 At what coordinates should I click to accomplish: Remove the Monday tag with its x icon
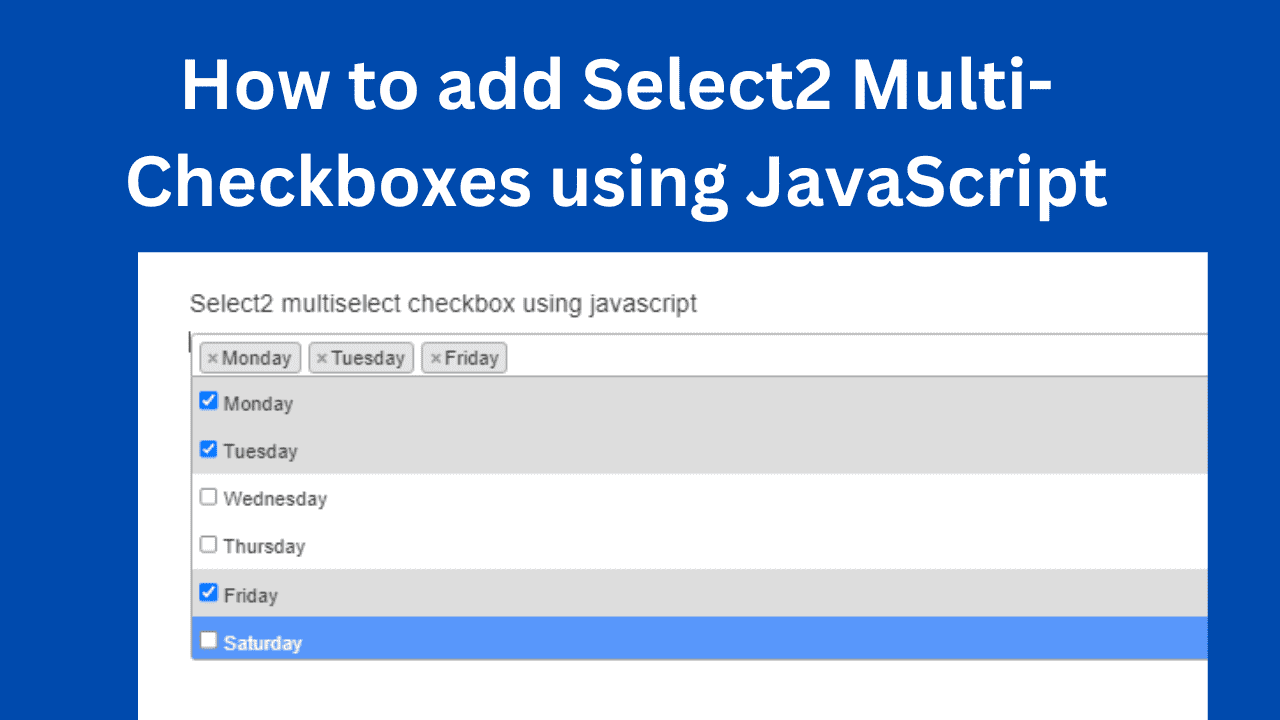coord(213,358)
